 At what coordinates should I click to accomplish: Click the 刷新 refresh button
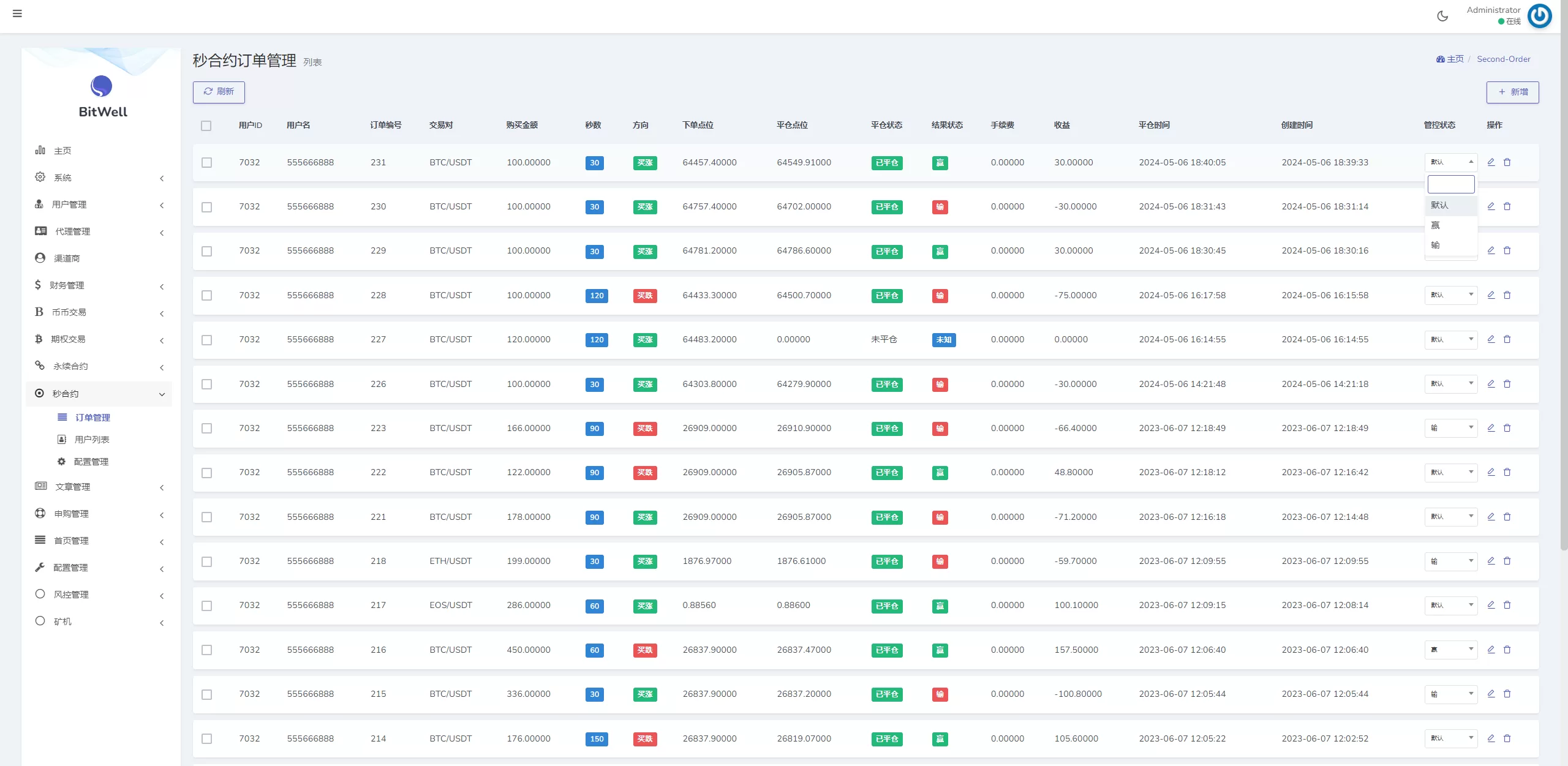click(x=219, y=92)
